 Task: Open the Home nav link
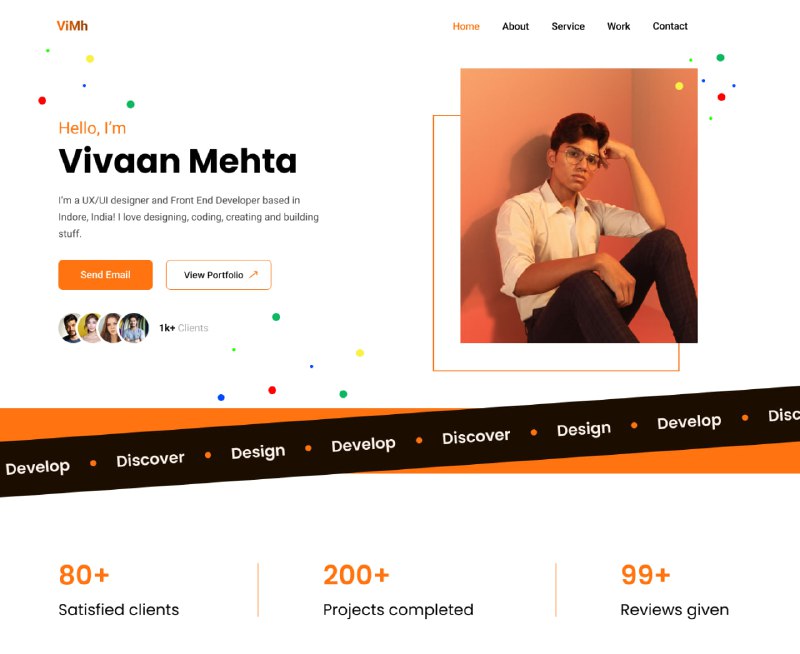[466, 26]
